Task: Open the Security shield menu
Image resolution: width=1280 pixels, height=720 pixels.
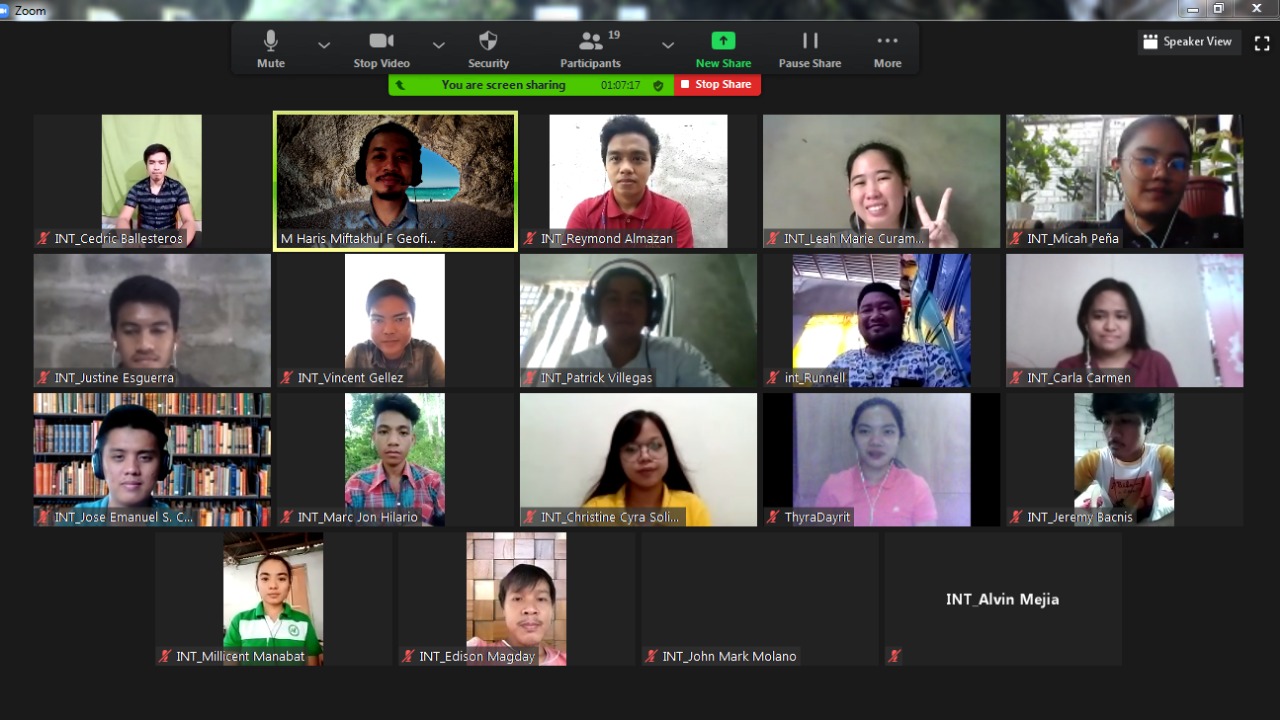Action: click(x=488, y=48)
